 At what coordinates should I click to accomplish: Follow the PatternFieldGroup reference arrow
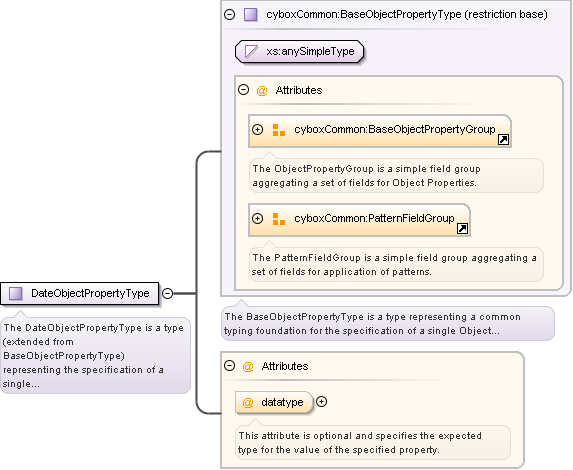462,229
